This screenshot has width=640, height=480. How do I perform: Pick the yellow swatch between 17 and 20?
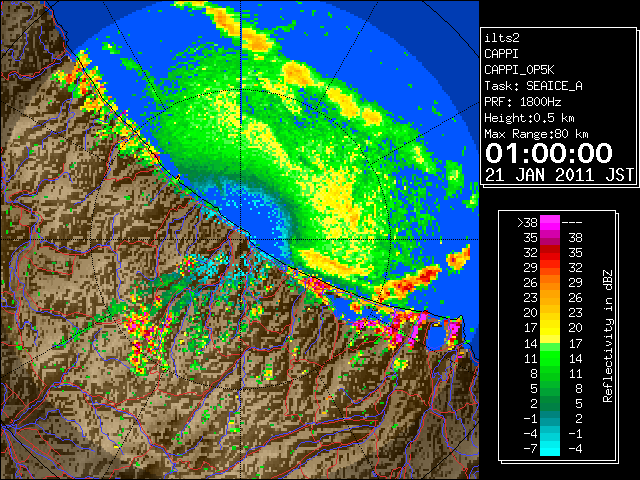[x=550, y=328]
